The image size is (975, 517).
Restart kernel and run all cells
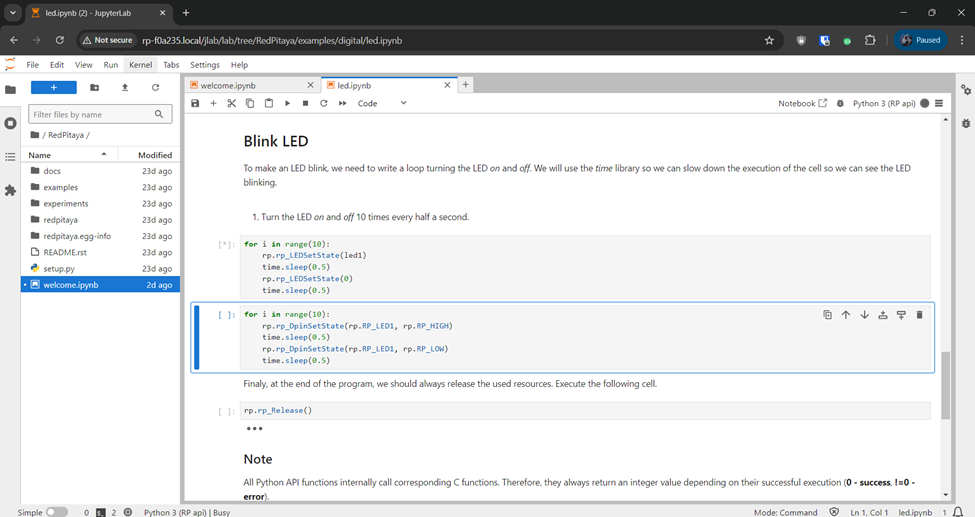click(x=342, y=103)
